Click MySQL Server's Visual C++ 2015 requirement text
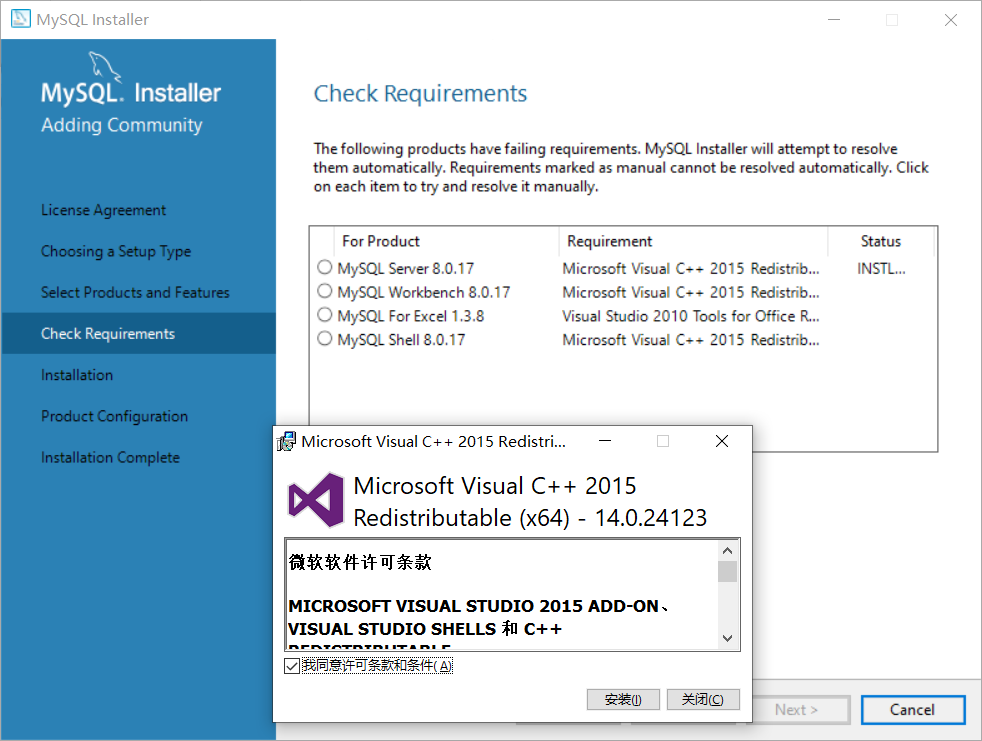Viewport: 982px width, 741px height. point(691,269)
